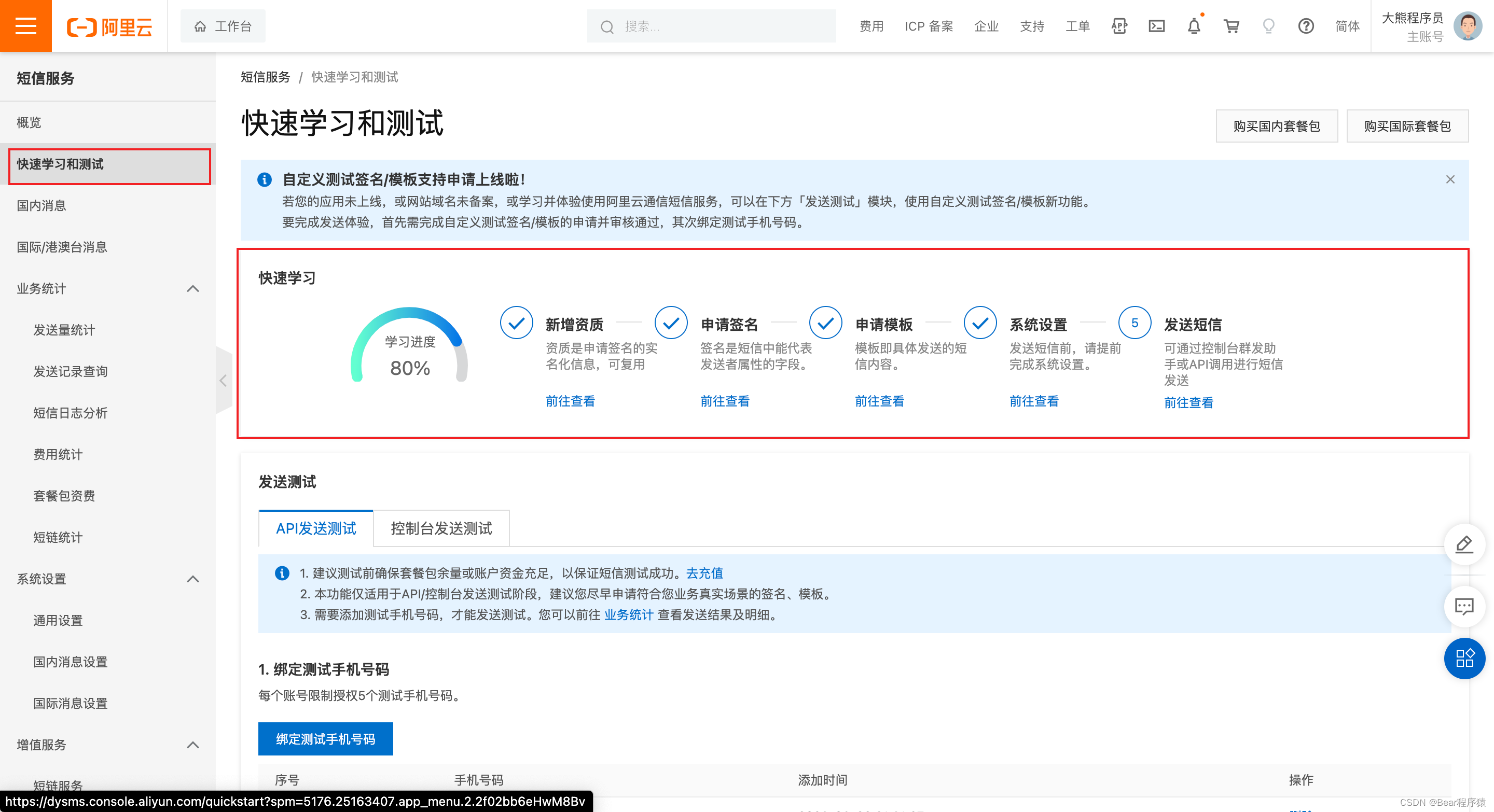Open the notification bell with unread dot
The width and height of the screenshot is (1494, 812).
pyautogui.click(x=1194, y=26)
